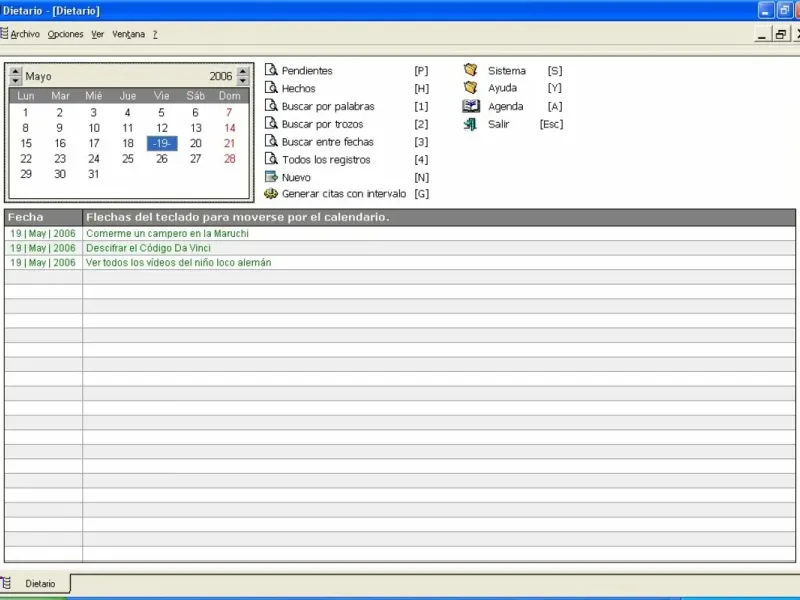This screenshot has height=600, width=800.
Task: Decrease the year 2006 with down arrow
Action: coord(243,81)
